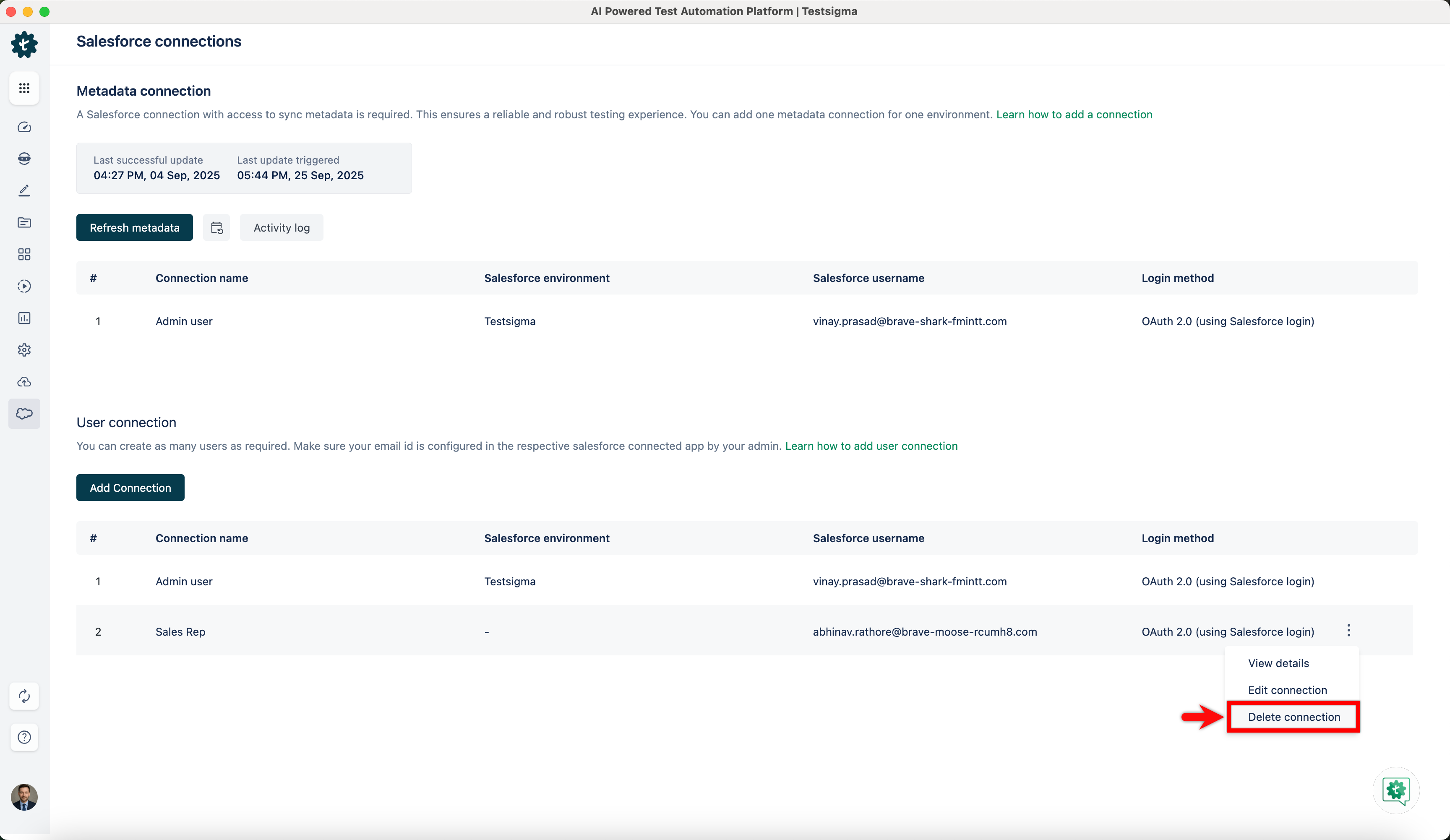Viewport: 1450px width, 840px height.
Task: Open the Testsigma chat widget
Action: 1396,790
